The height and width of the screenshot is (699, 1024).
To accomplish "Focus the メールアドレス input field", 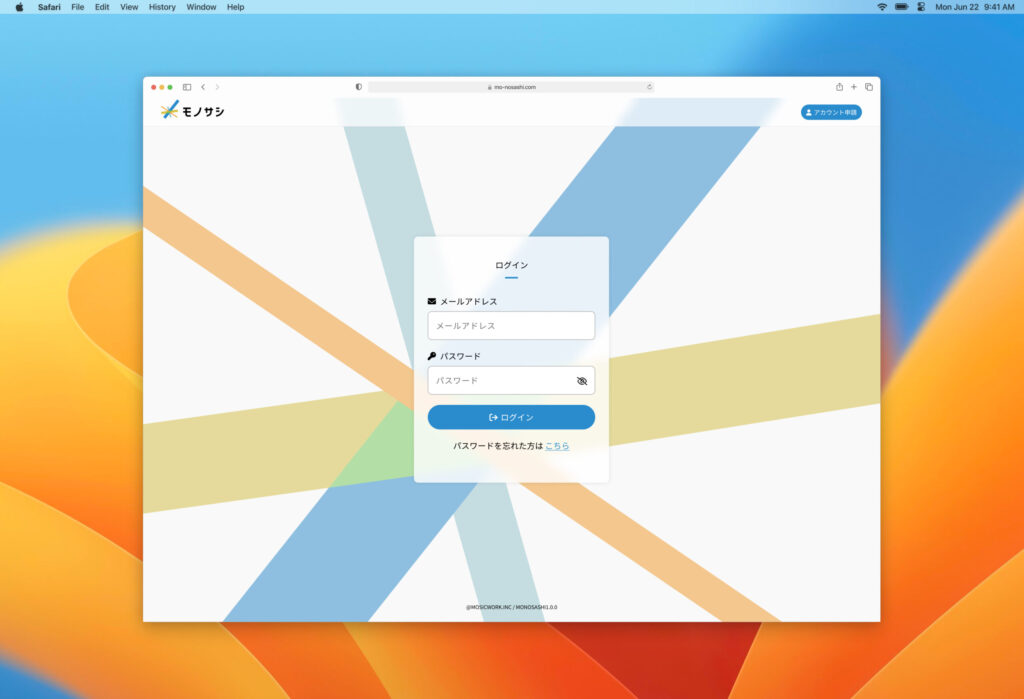I will (511, 326).
